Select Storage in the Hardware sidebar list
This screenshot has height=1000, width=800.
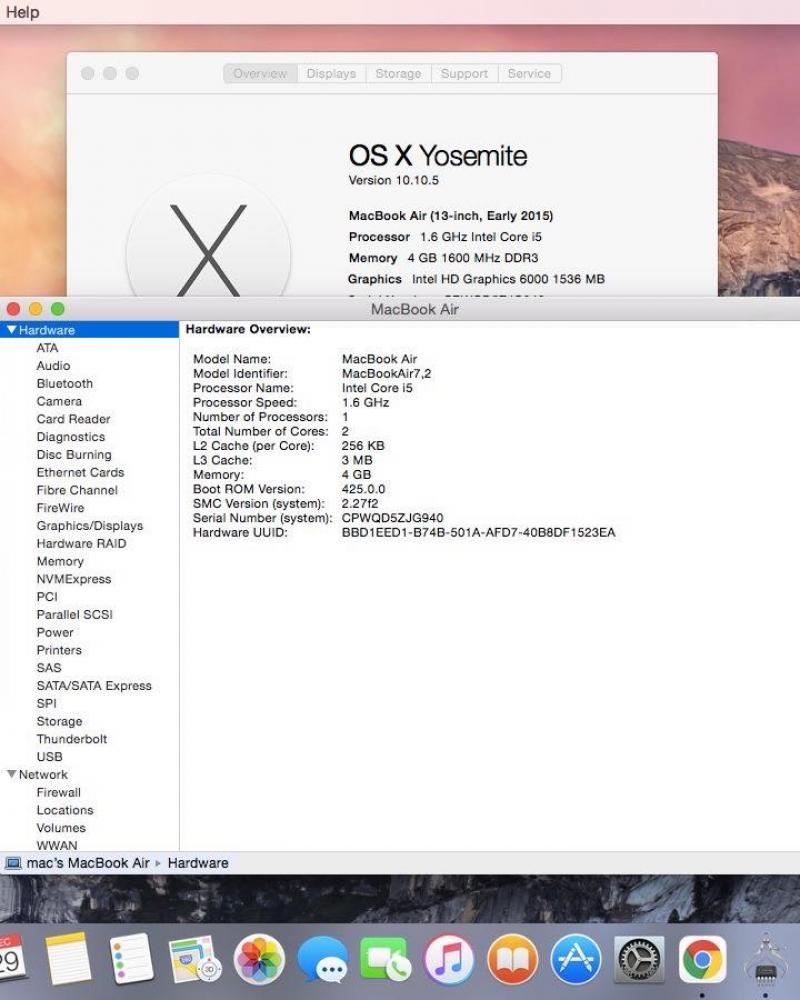pyautogui.click(x=59, y=722)
